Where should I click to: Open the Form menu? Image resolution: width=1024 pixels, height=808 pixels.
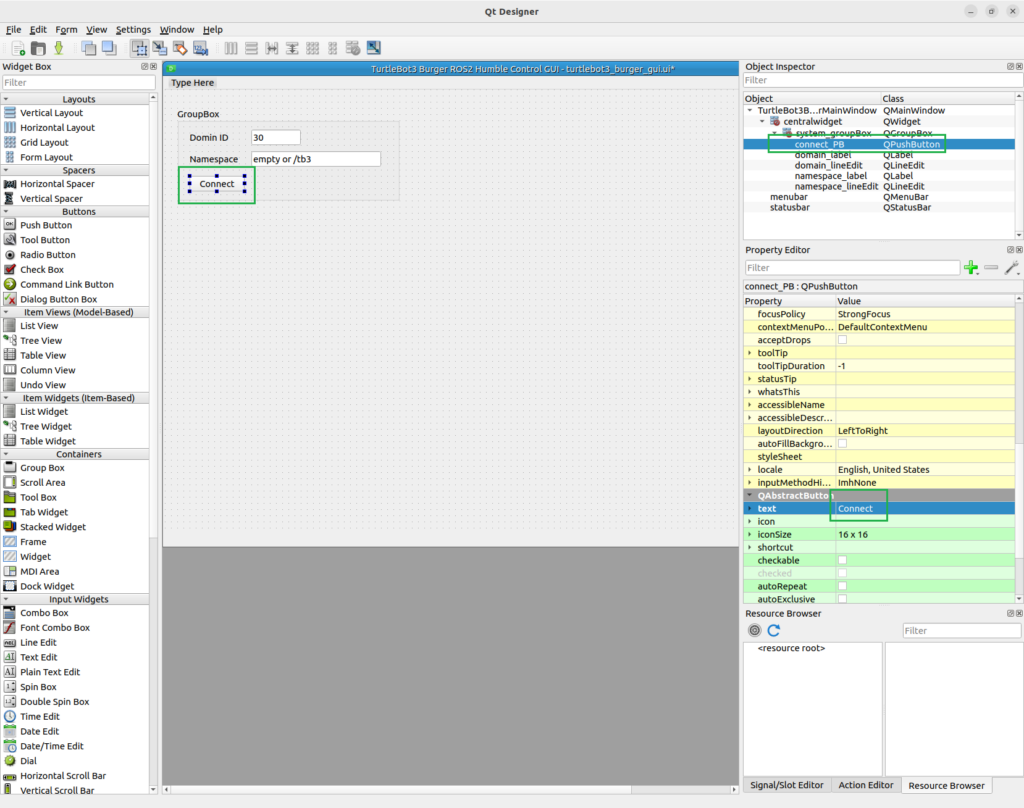coord(66,29)
